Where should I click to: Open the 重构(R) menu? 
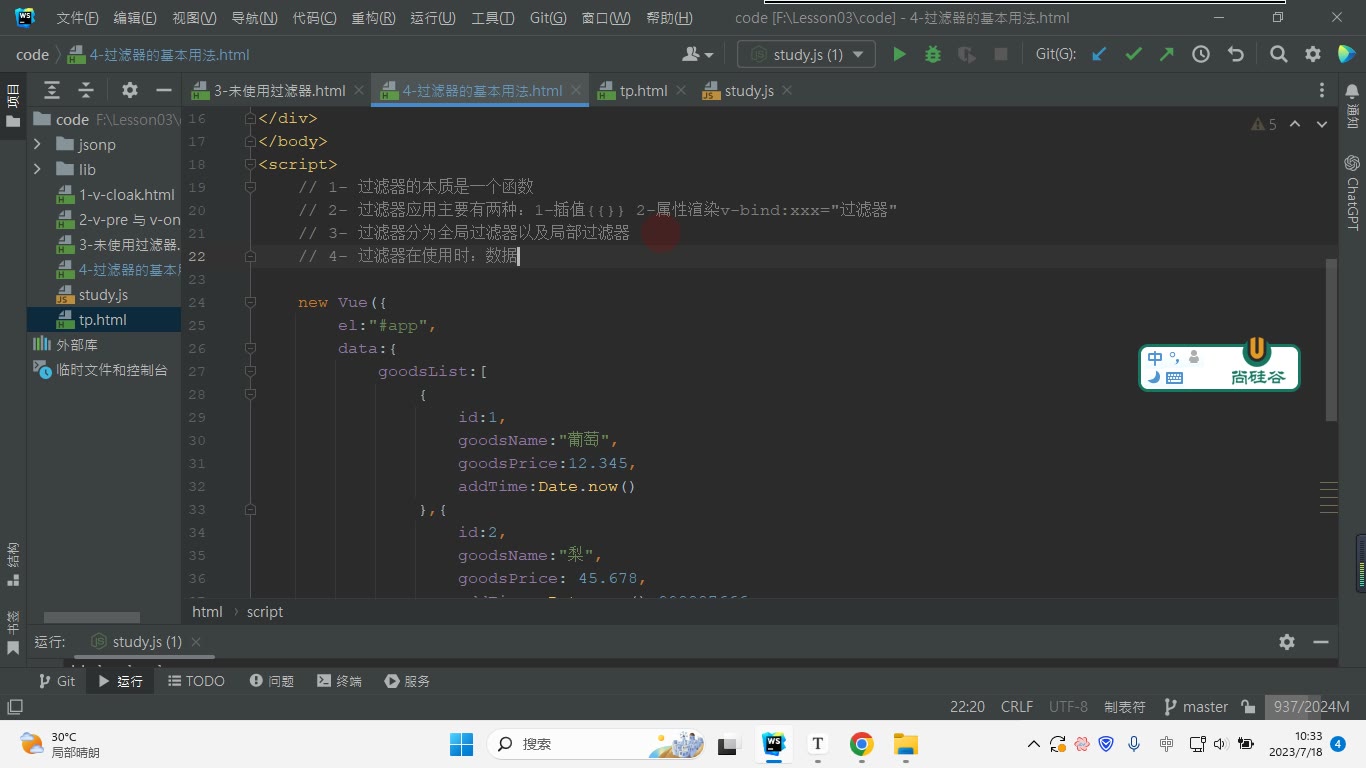coord(373,18)
